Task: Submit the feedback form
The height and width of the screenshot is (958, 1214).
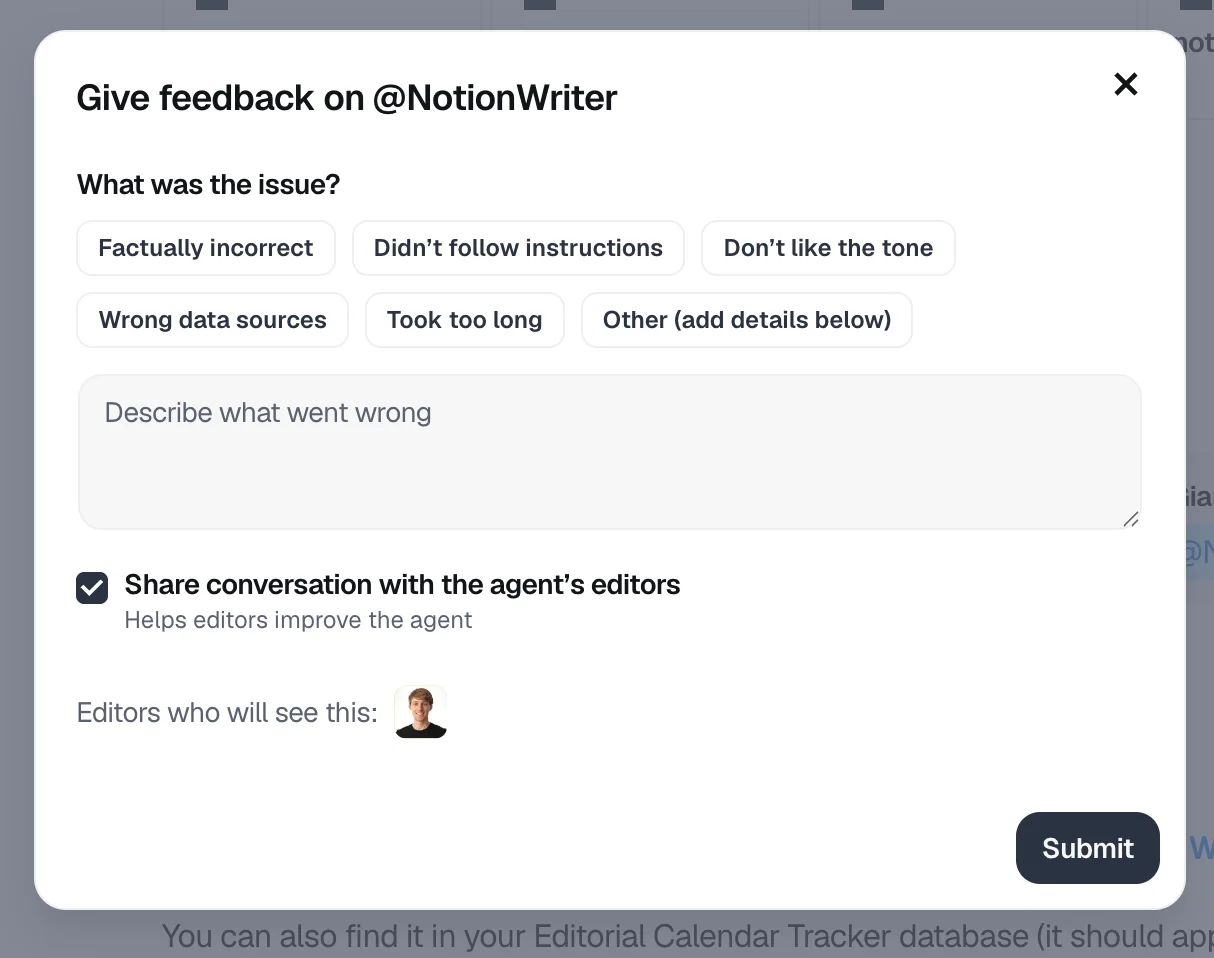Action: [1087, 847]
